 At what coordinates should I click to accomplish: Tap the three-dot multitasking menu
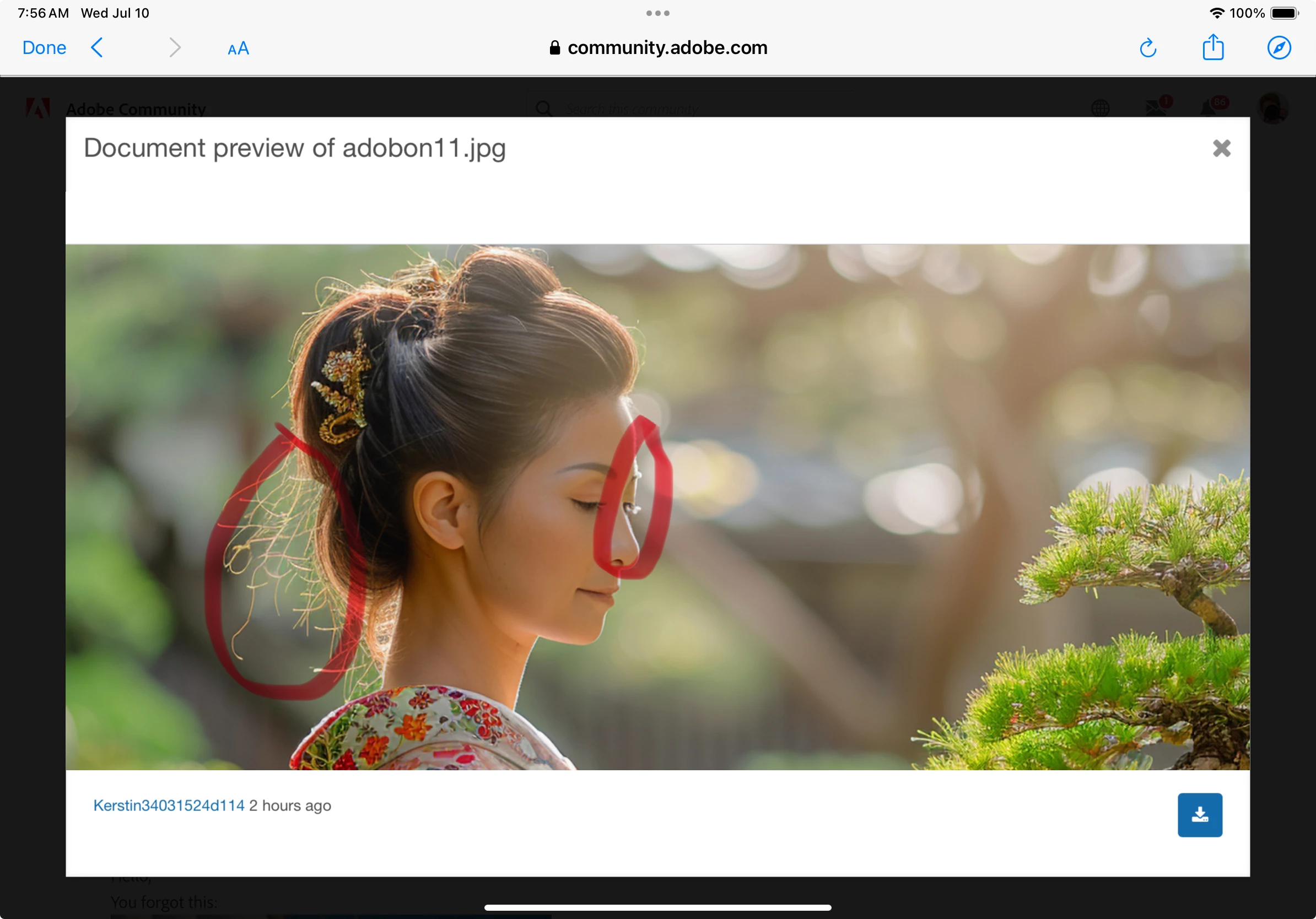tap(657, 13)
